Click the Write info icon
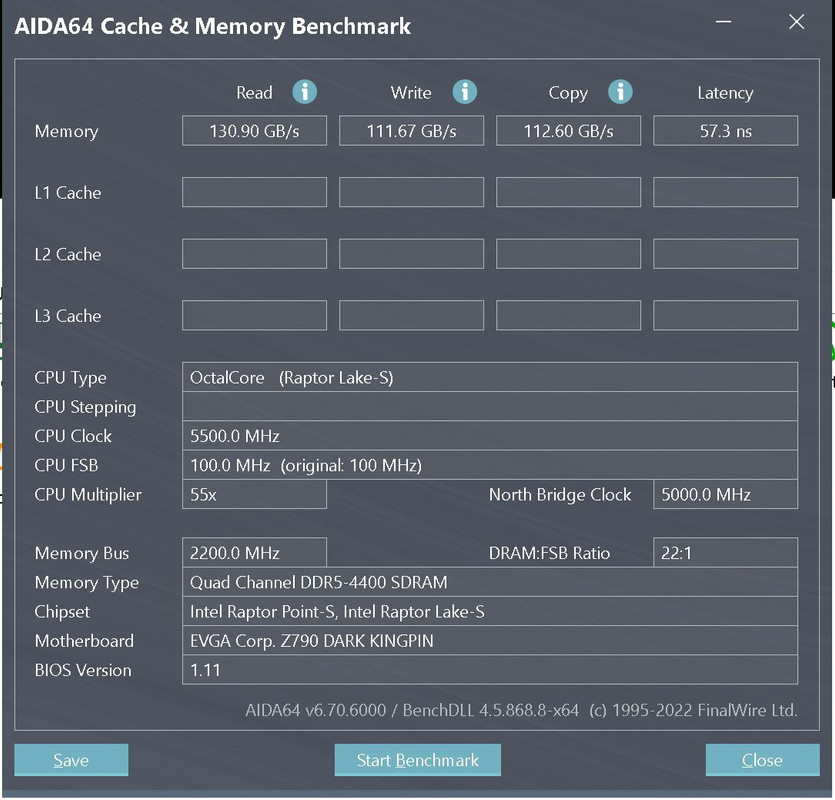This screenshot has width=835, height=800. coord(464,92)
